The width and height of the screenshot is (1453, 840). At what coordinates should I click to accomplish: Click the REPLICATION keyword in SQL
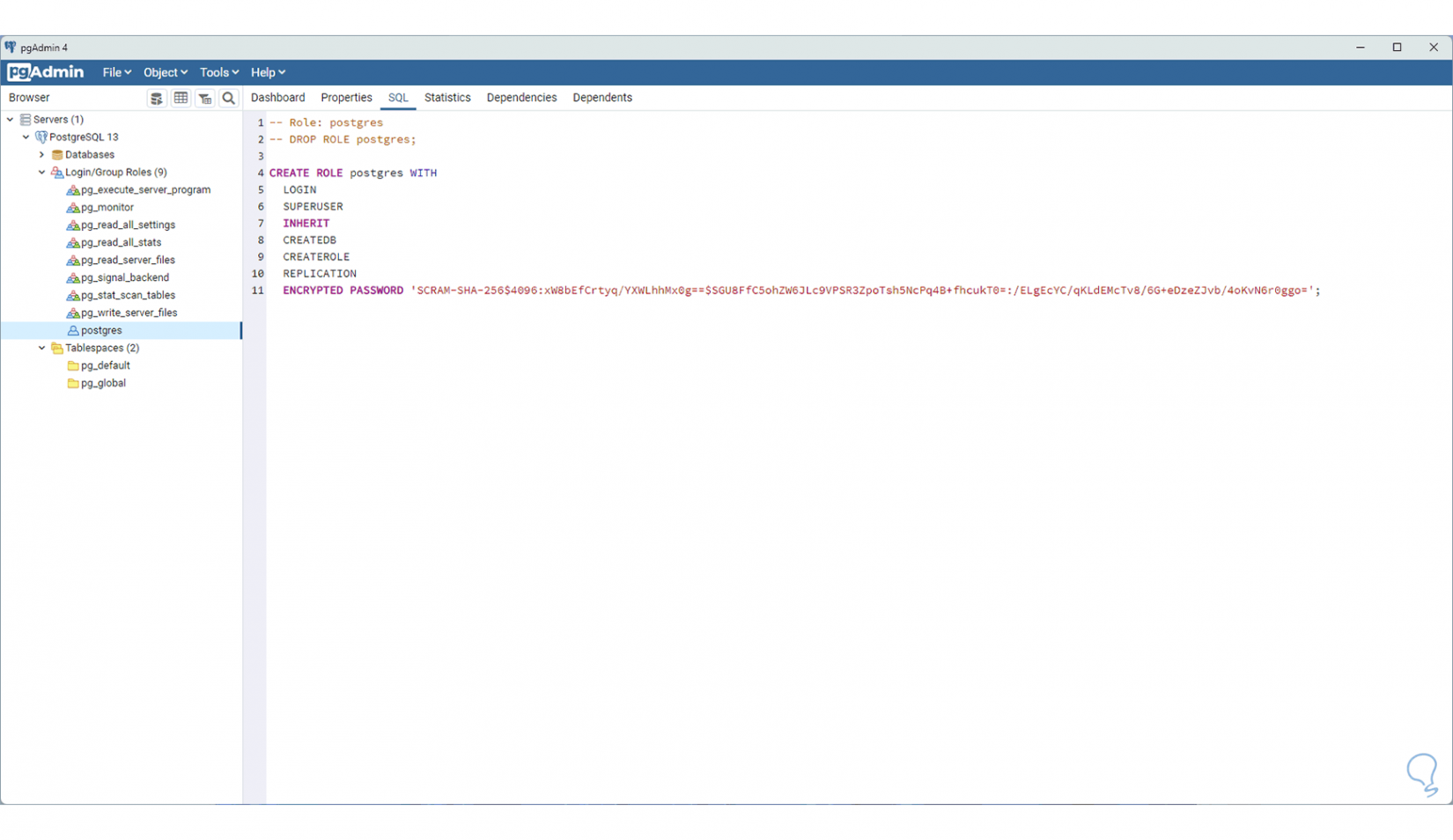(x=320, y=274)
